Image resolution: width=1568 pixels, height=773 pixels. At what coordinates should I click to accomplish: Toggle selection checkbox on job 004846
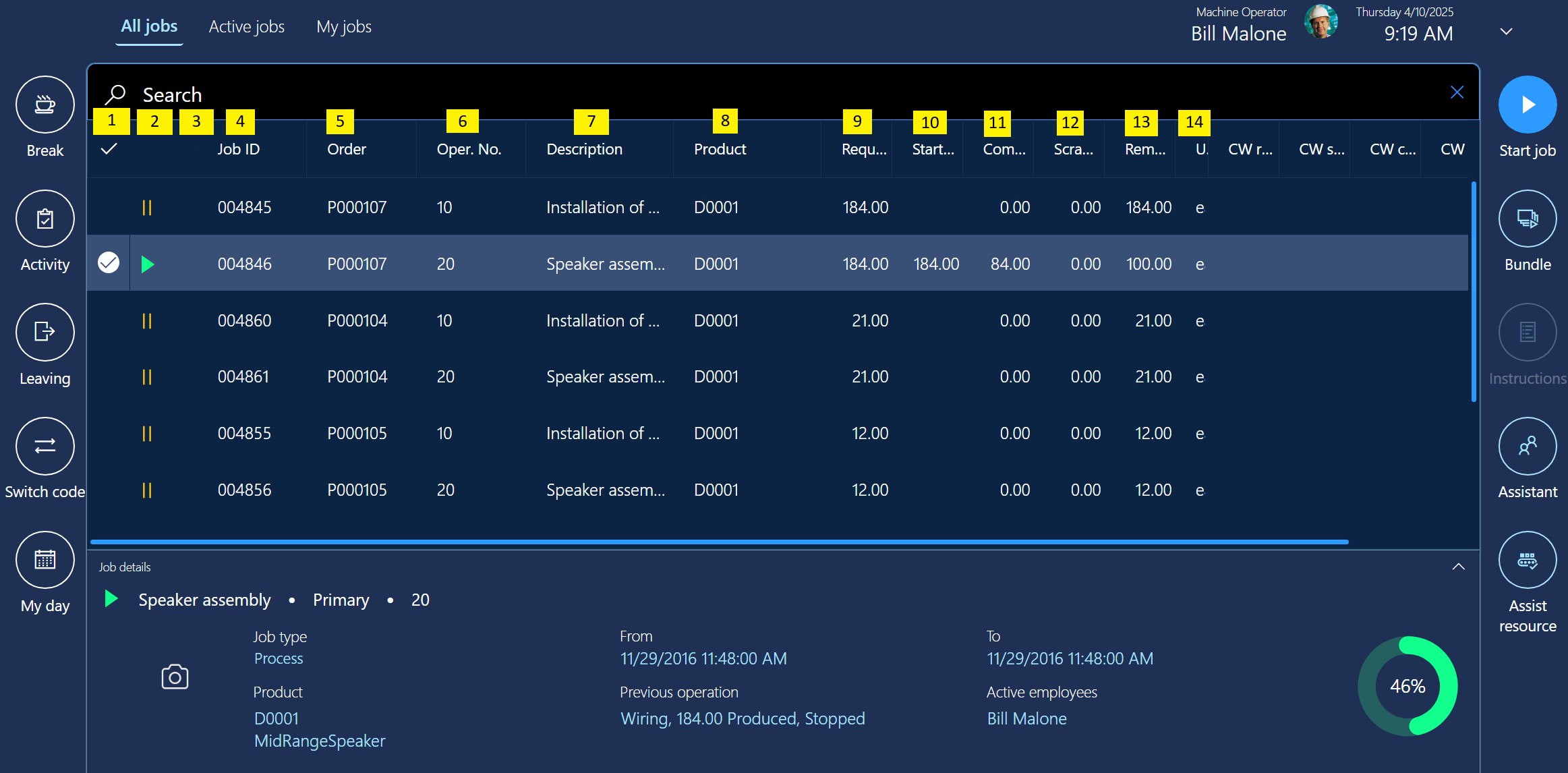click(108, 263)
